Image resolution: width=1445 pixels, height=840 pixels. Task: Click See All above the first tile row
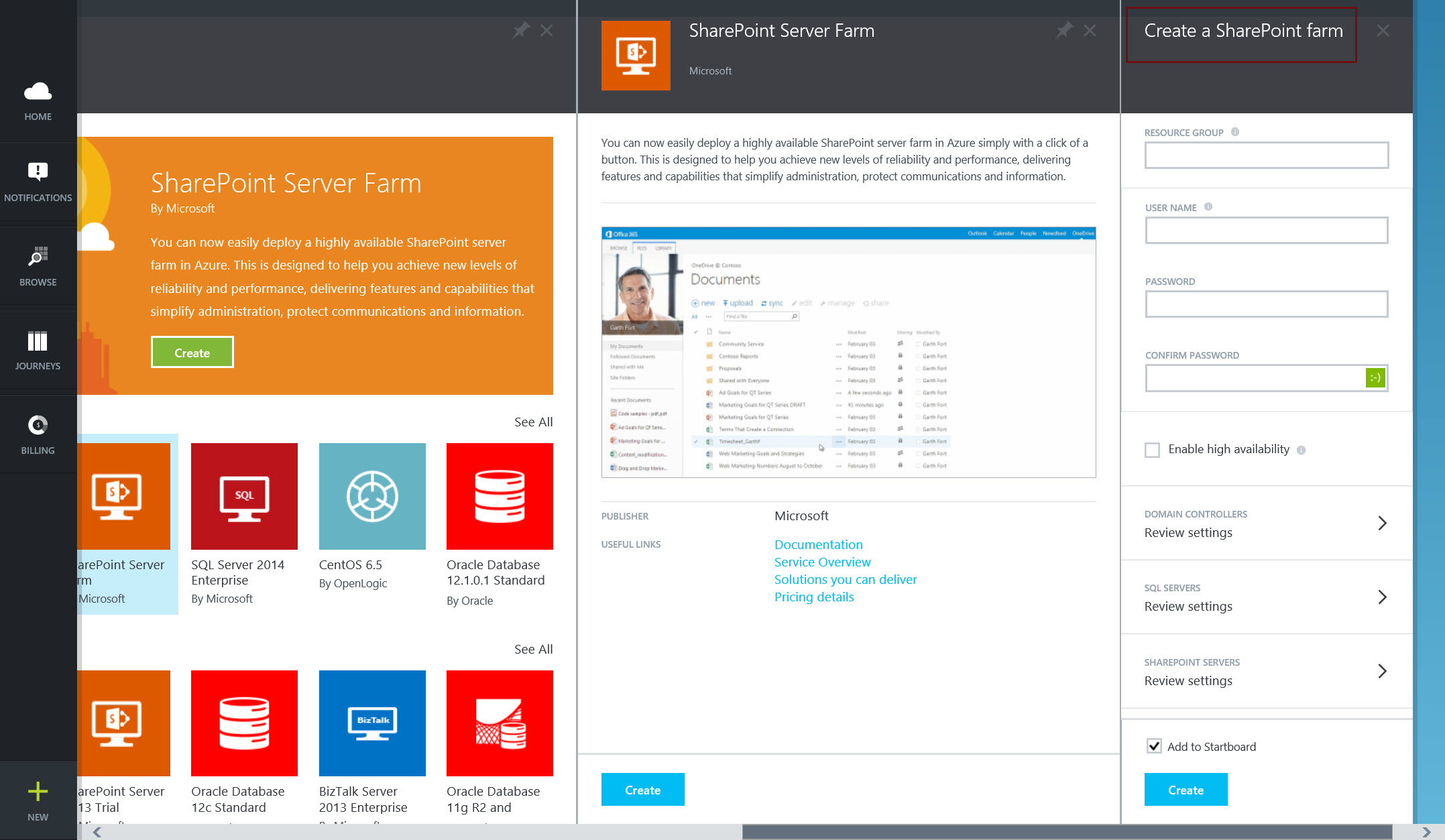coord(533,422)
